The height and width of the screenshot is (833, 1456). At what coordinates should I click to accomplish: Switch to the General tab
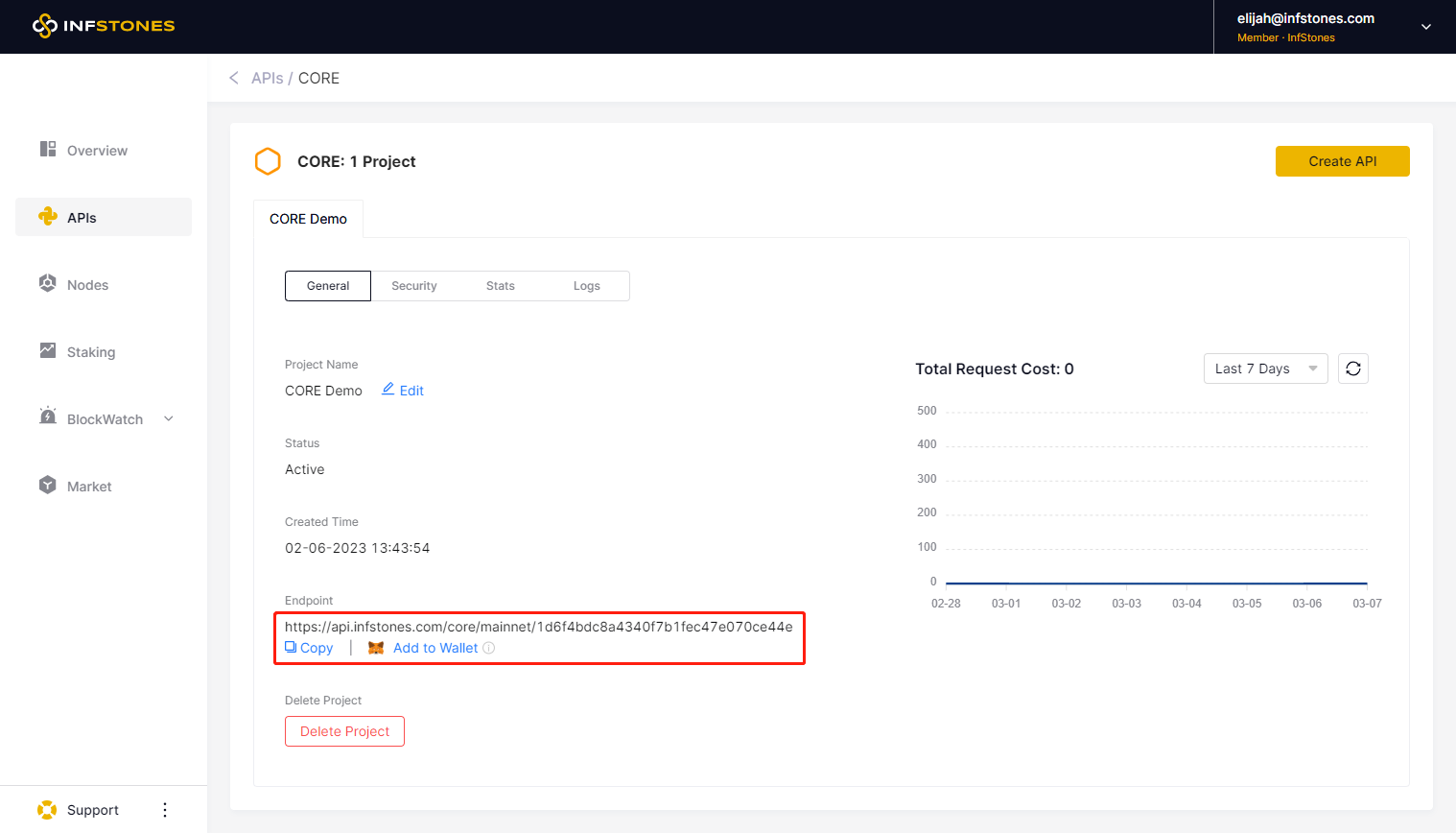328,286
